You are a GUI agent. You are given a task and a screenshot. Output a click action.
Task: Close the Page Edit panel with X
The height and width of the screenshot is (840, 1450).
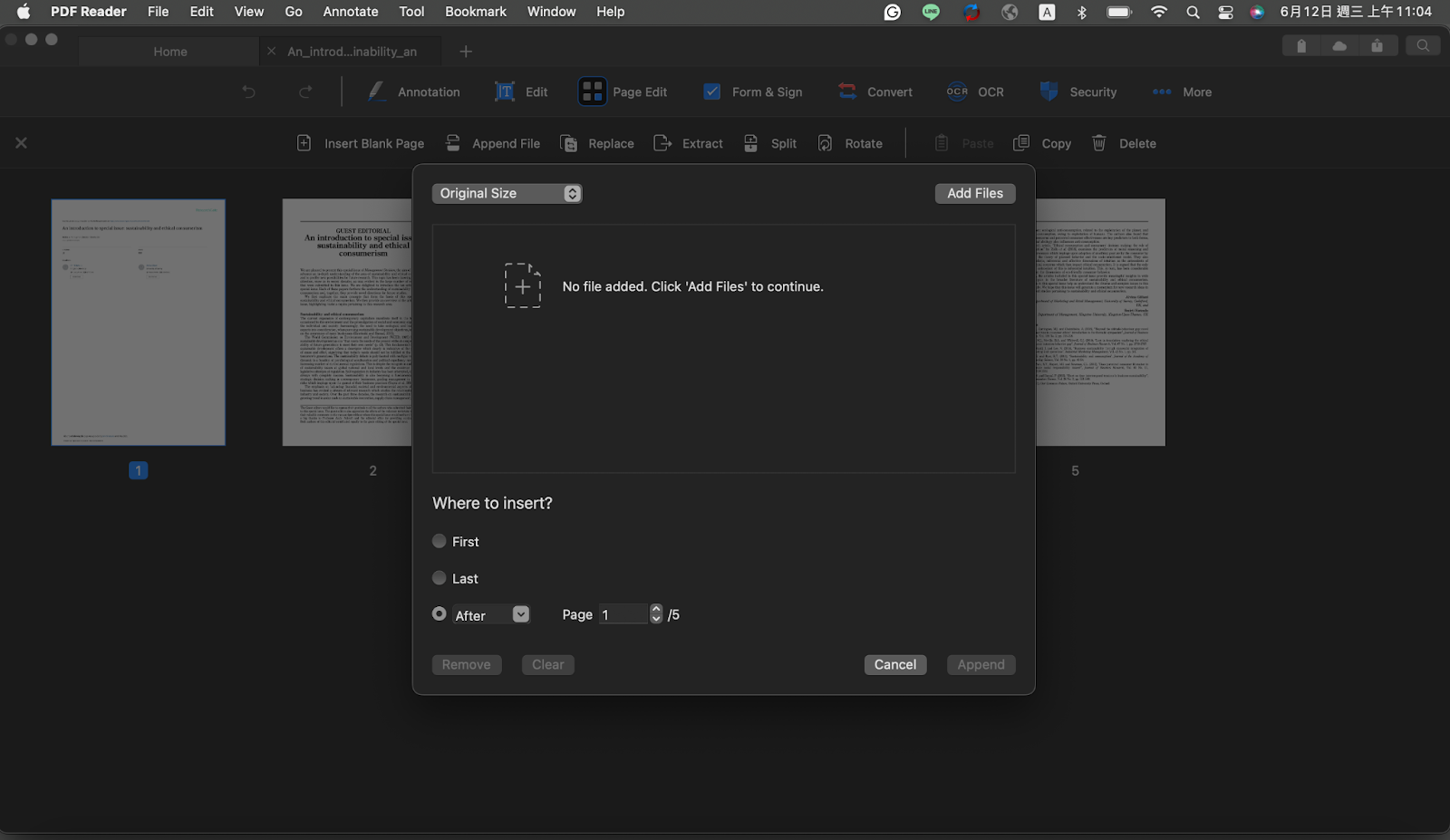pyautogui.click(x=21, y=143)
